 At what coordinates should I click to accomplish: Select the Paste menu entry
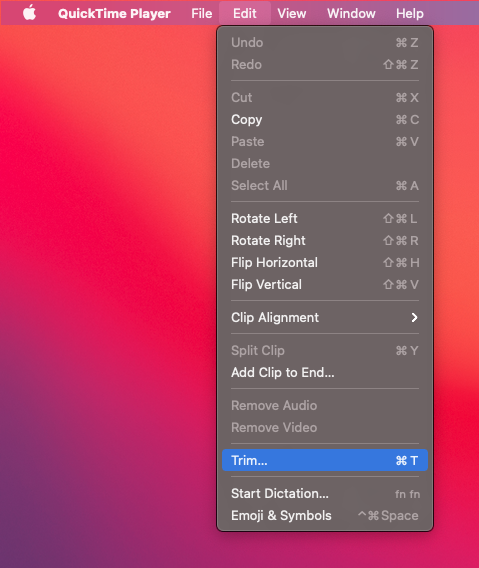(x=325, y=141)
